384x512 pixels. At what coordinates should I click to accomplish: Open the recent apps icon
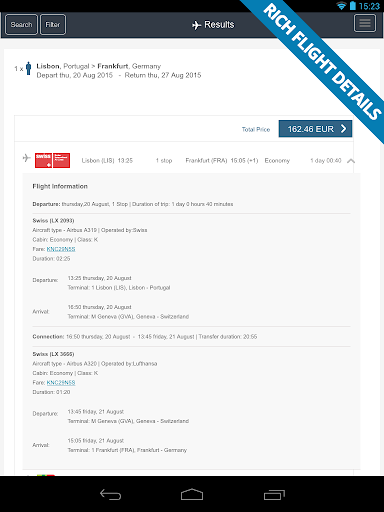coord(274,495)
